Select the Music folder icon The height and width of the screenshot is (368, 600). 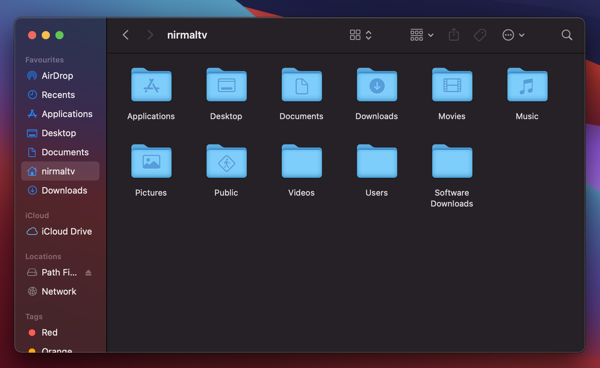pyautogui.click(x=527, y=85)
